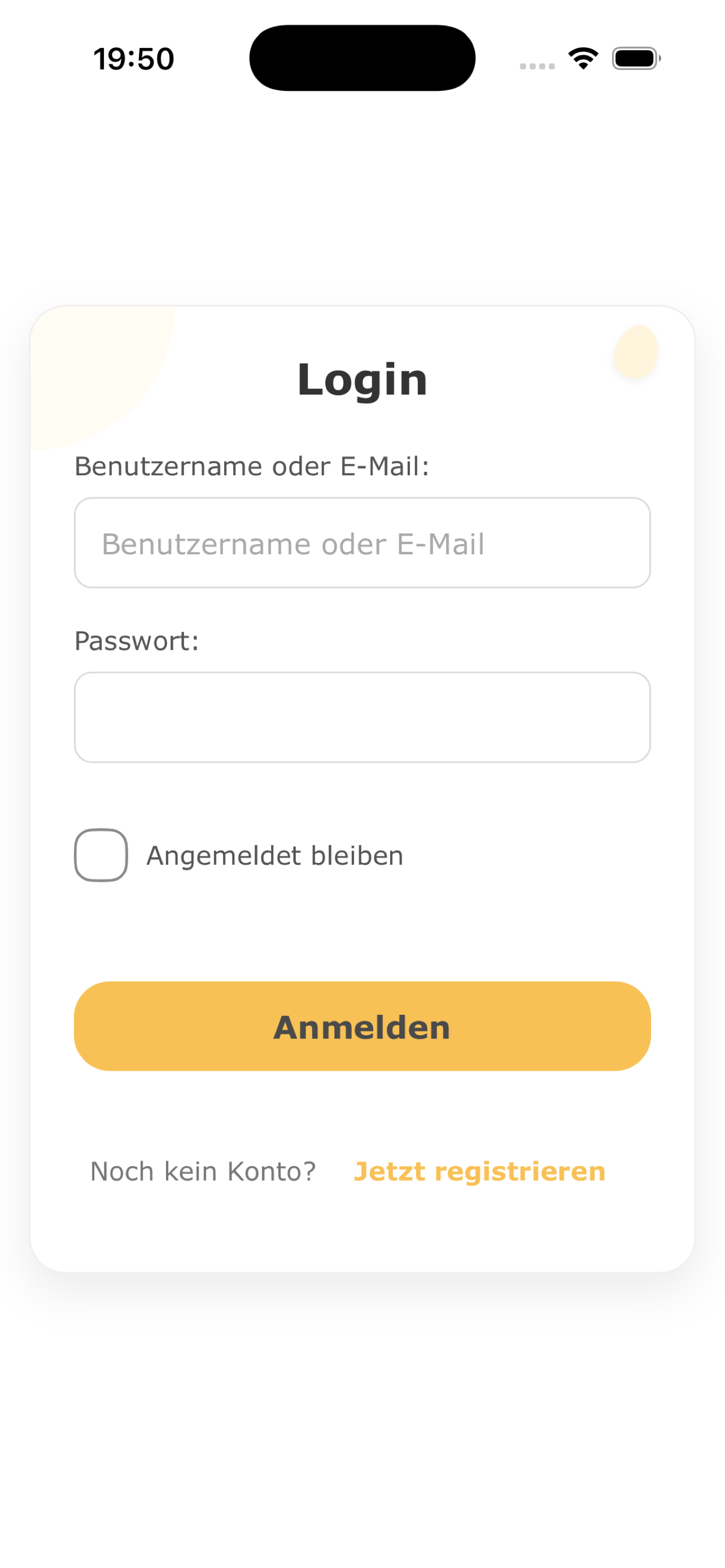The height and width of the screenshot is (1568, 725).
Task: Tap the battery indicator icon
Action: coord(636,59)
